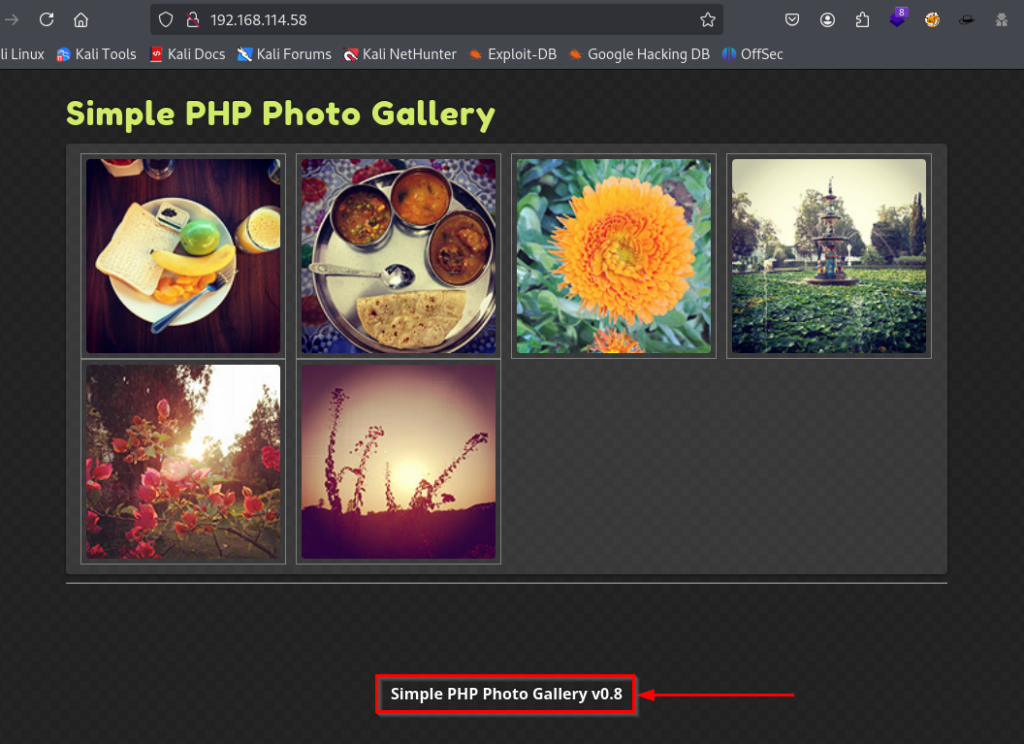Open the purple extension with badge 8
Viewport: 1024px width, 744px height.
click(898, 18)
